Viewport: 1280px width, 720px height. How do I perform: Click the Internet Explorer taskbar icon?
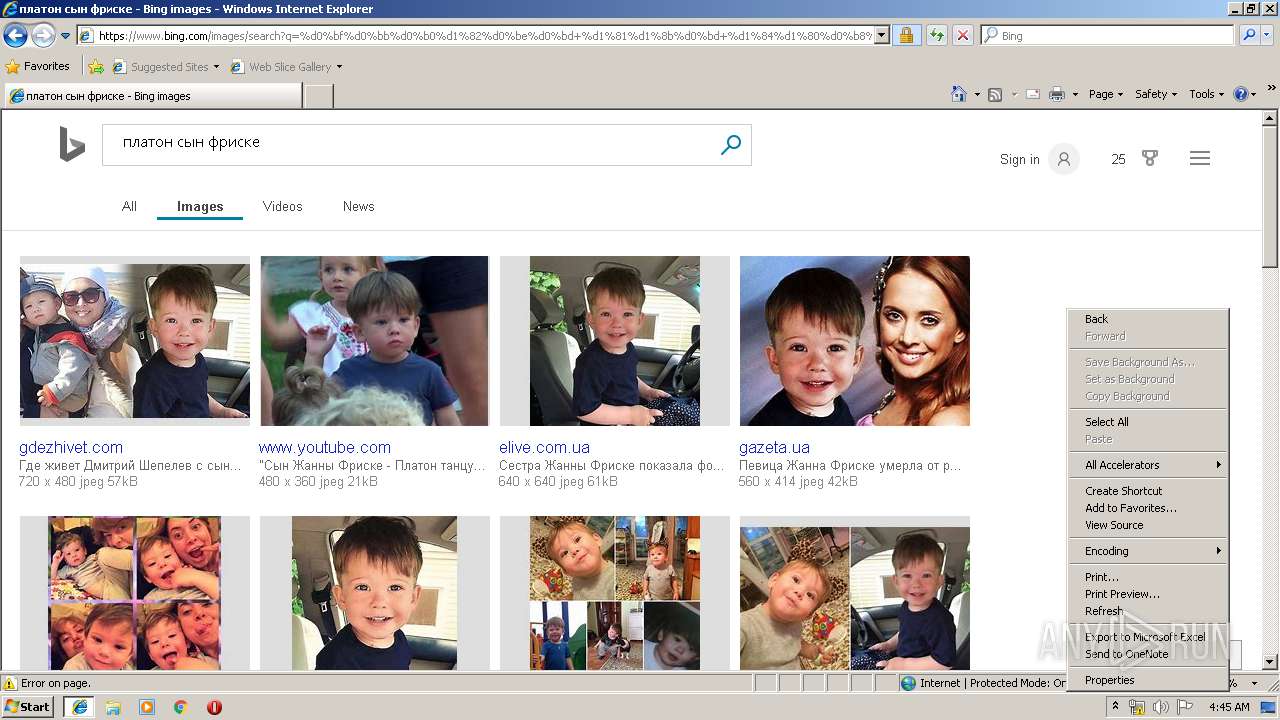tap(79, 707)
